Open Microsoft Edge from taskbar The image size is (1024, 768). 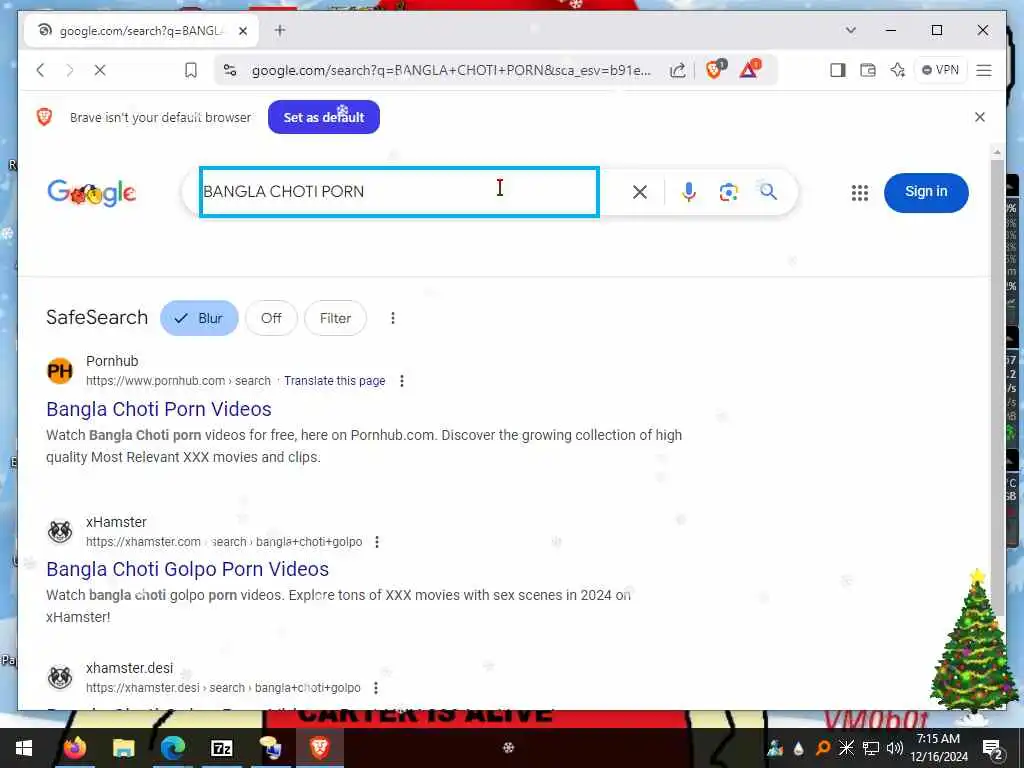point(172,748)
